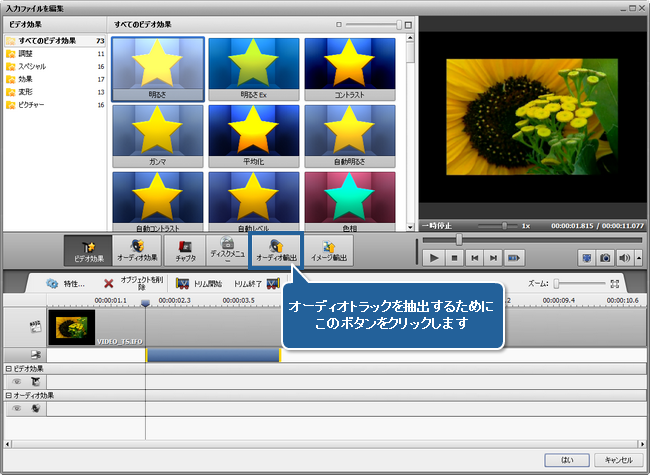Click オーディオ輸出 to extract audio
Image resolution: width=650 pixels, height=475 pixels.
click(276, 250)
